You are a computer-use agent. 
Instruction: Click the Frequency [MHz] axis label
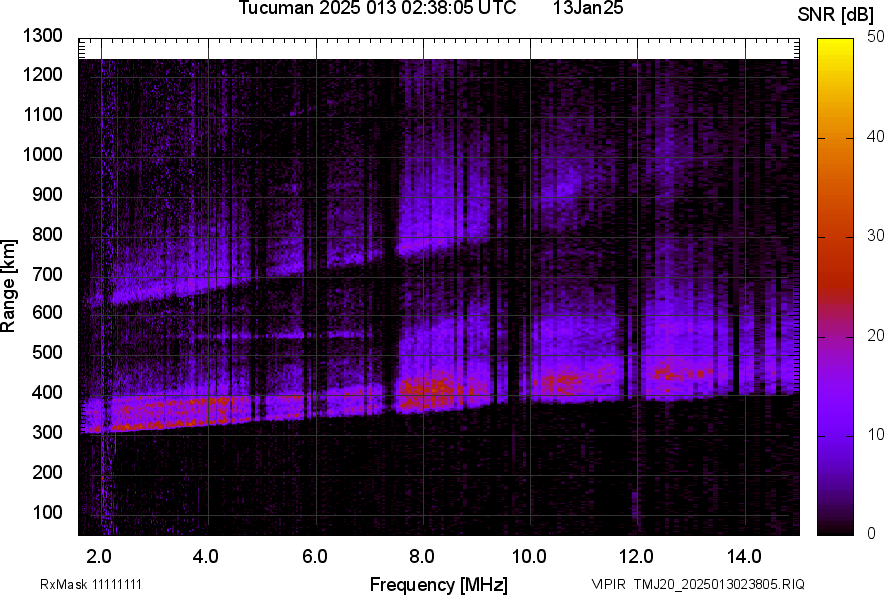coord(437,584)
